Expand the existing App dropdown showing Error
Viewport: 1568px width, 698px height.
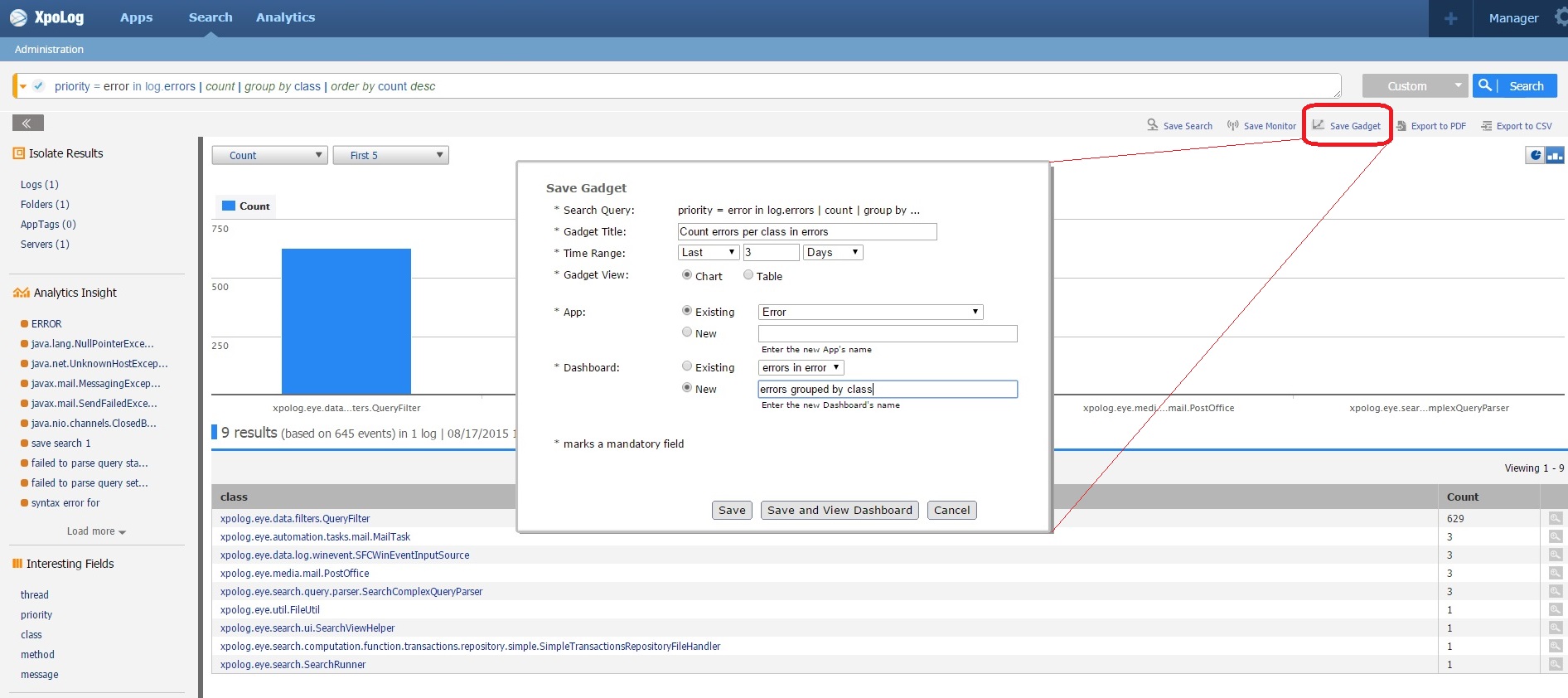(x=870, y=312)
